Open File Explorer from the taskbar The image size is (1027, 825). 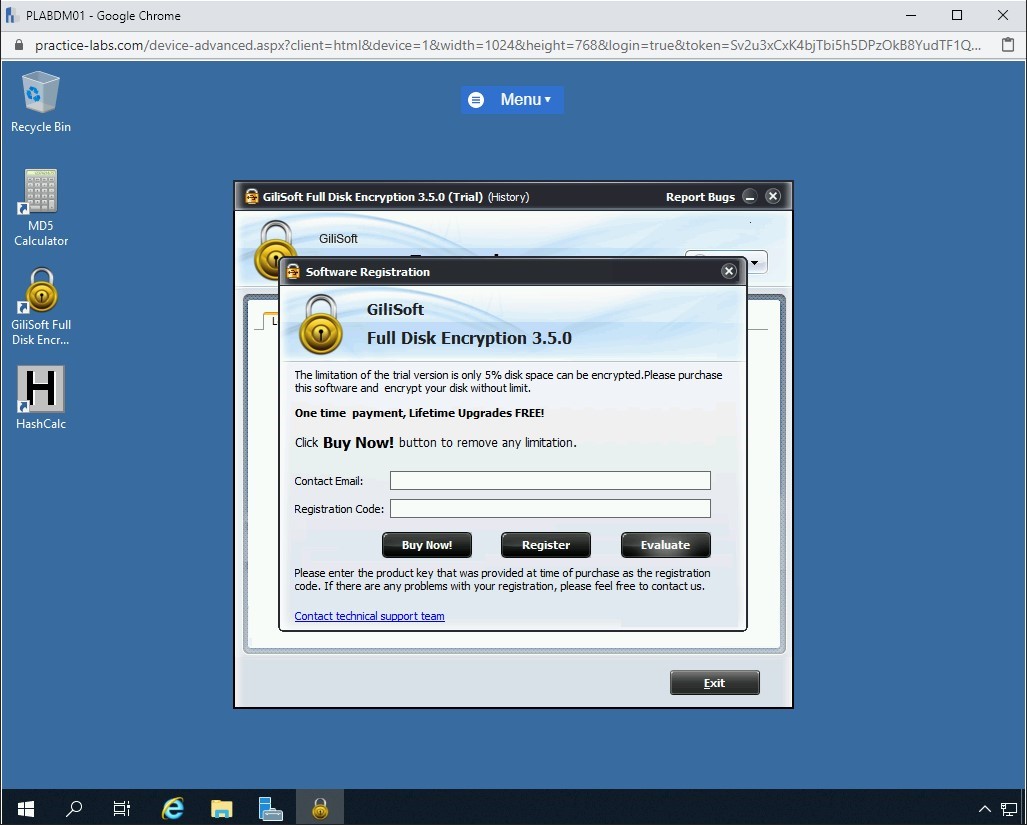click(222, 808)
